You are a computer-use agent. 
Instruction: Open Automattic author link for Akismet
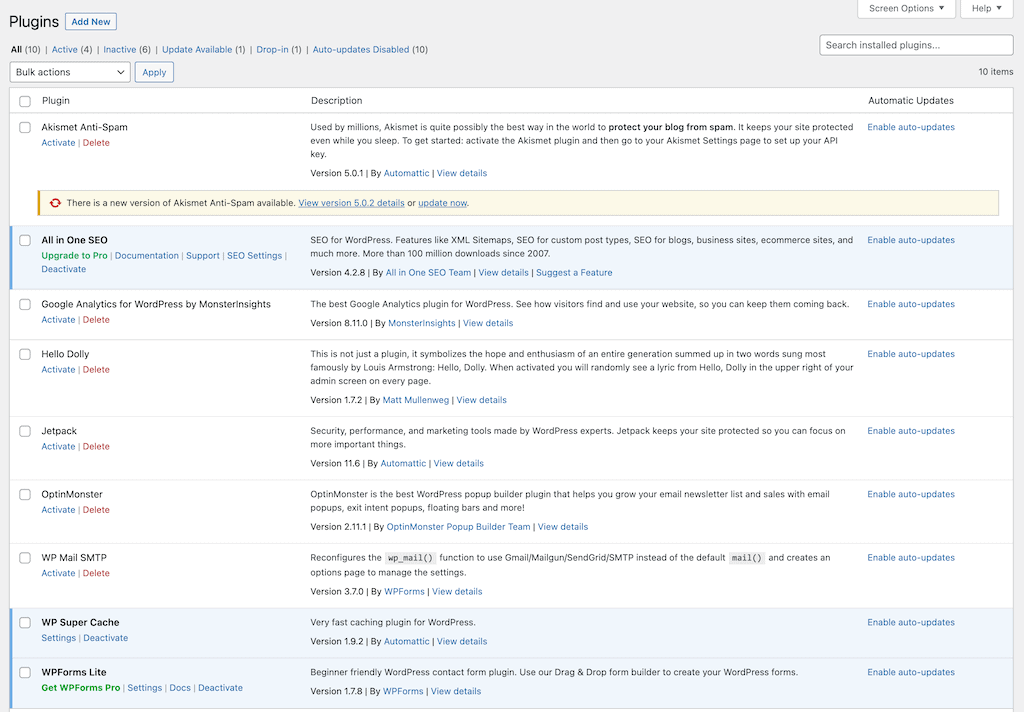[406, 173]
